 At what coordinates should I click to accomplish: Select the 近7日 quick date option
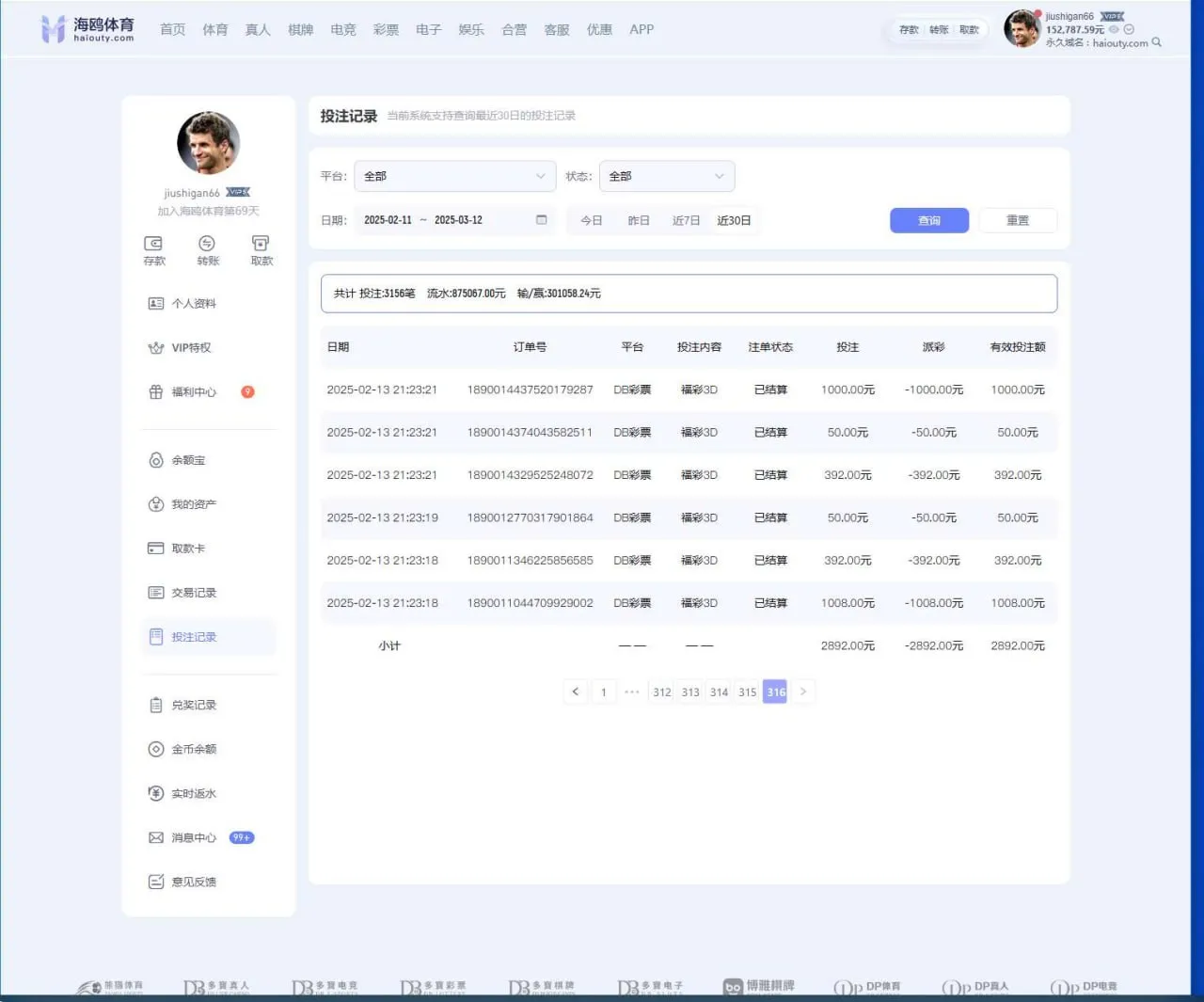(686, 220)
